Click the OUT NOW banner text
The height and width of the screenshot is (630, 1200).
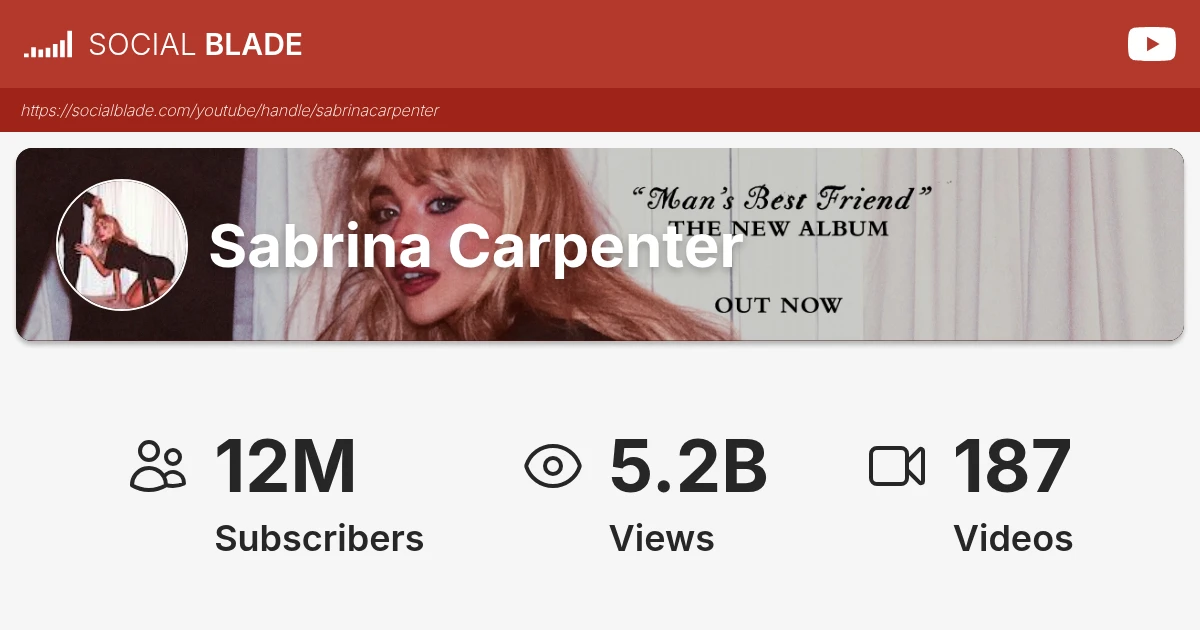tap(778, 305)
